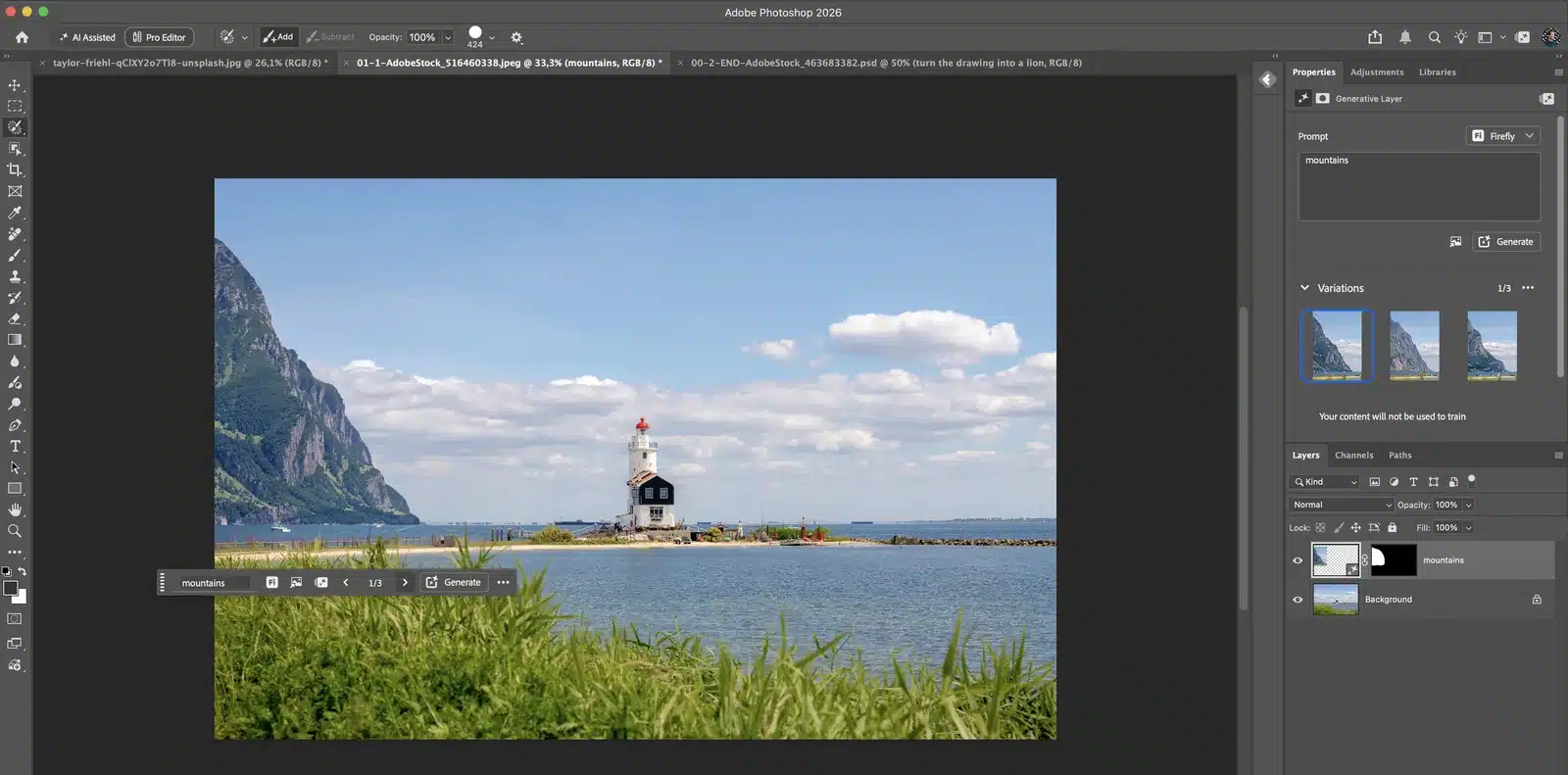Click Generate in the Properties panel
This screenshot has width=1568, height=775.
tap(1506, 242)
